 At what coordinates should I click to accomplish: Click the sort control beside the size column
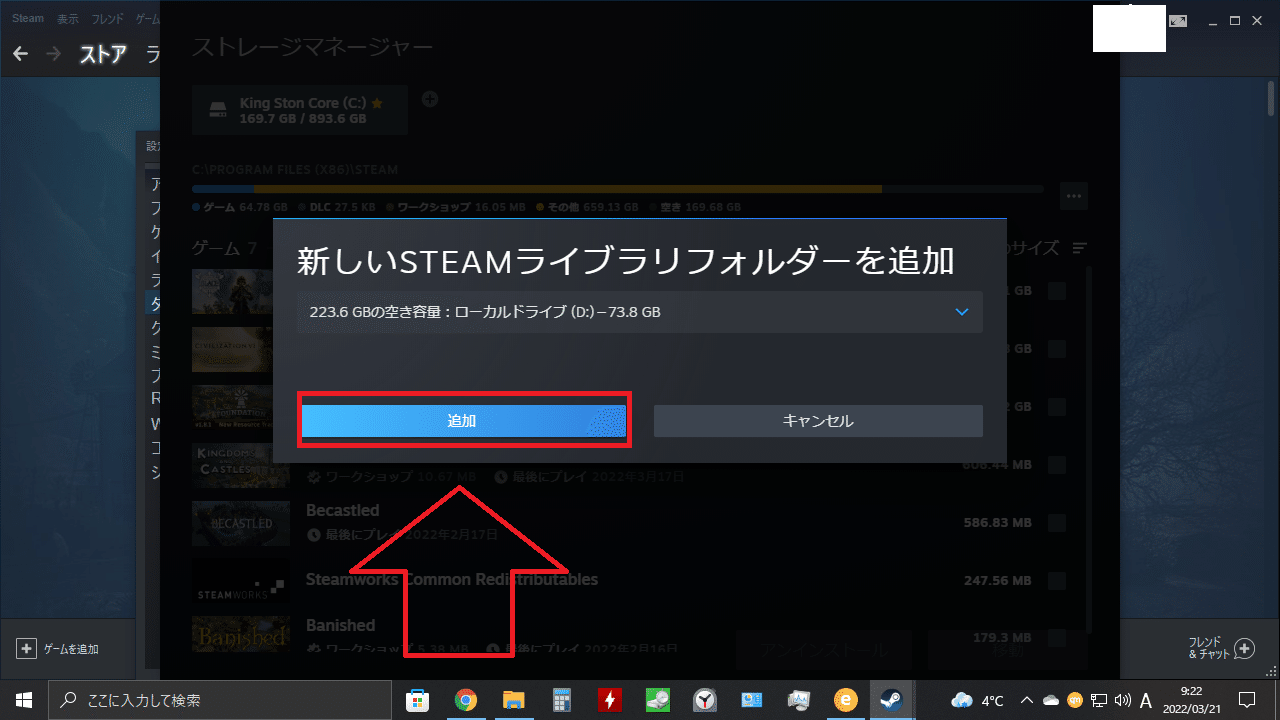pos(1078,248)
